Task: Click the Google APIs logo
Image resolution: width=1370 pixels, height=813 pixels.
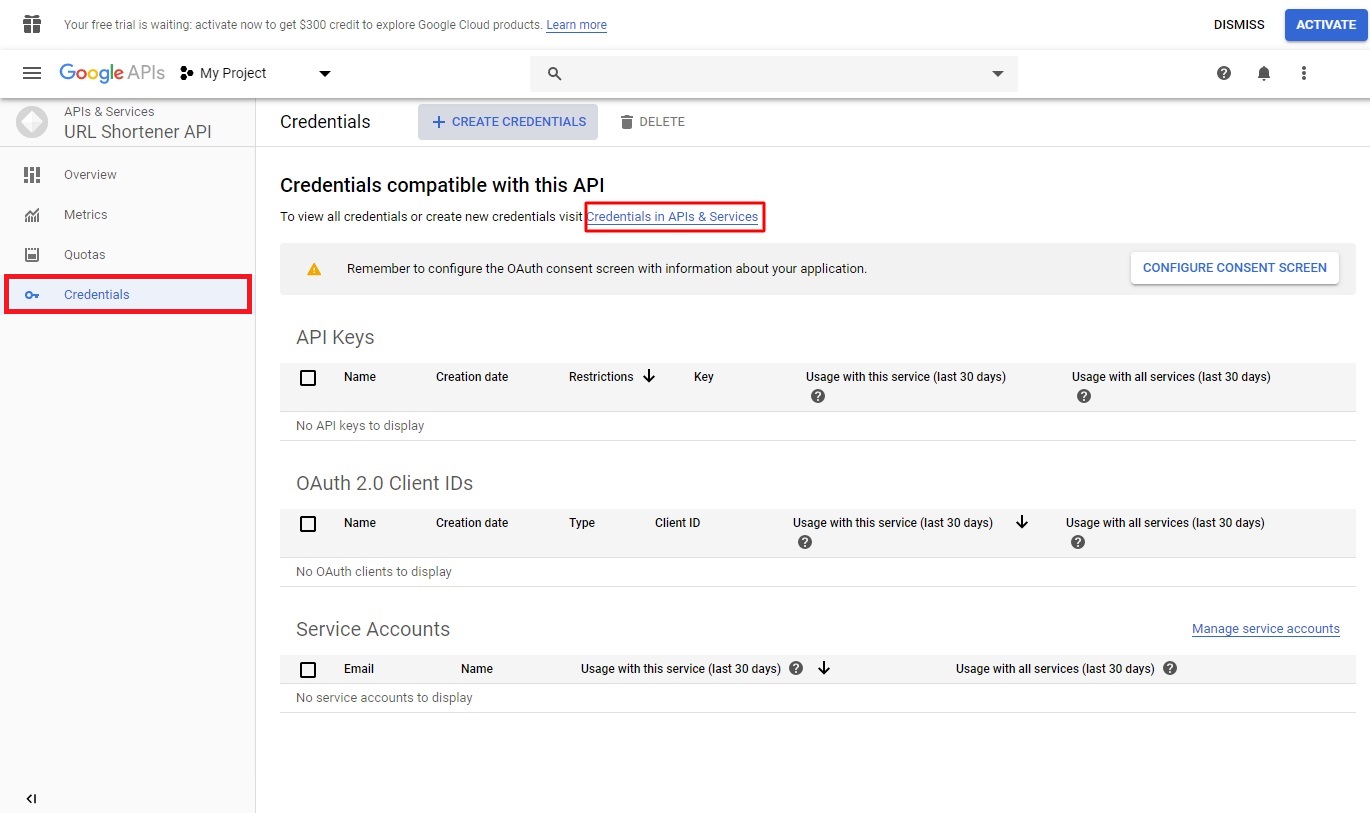Action: click(112, 73)
